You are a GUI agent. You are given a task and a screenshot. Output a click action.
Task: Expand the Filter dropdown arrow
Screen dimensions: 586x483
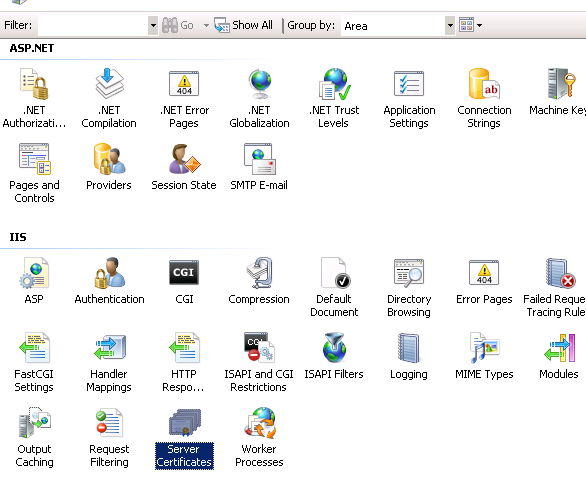[153, 25]
